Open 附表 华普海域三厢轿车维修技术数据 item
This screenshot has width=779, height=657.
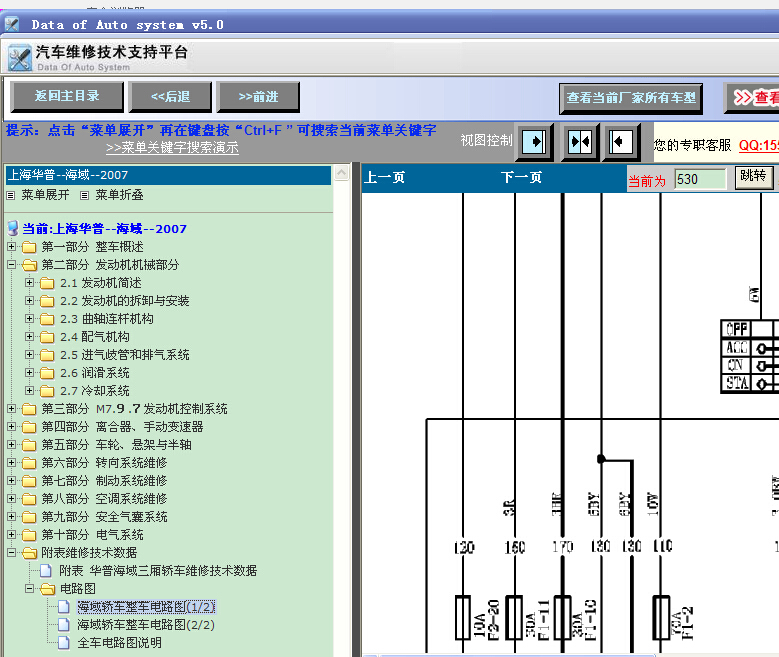[158, 571]
